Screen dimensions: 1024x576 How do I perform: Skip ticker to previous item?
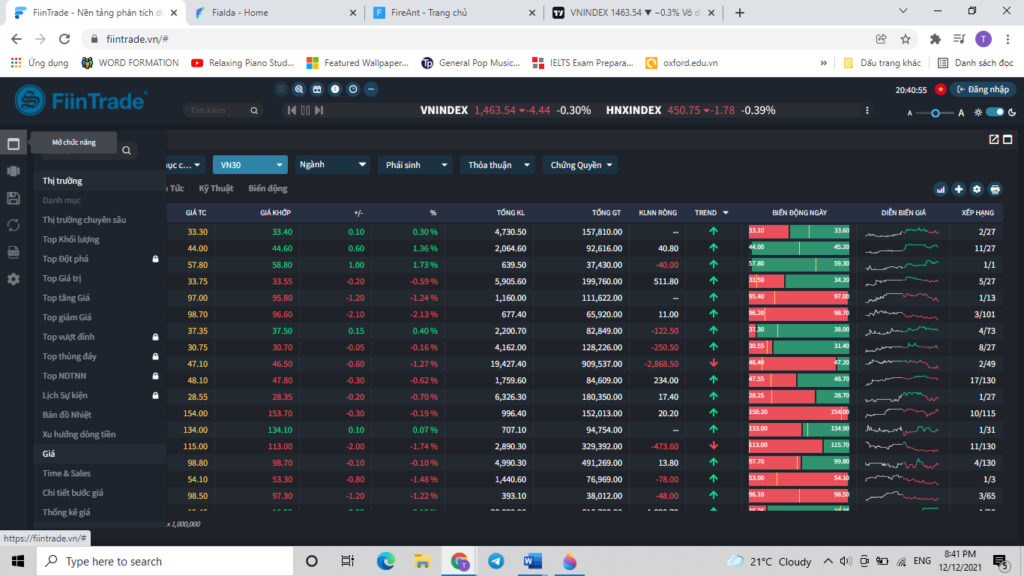(x=292, y=110)
